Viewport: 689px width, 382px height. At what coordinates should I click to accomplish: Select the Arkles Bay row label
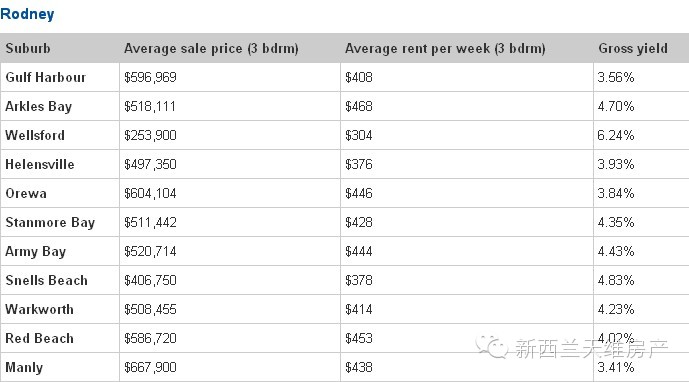[39, 106]
